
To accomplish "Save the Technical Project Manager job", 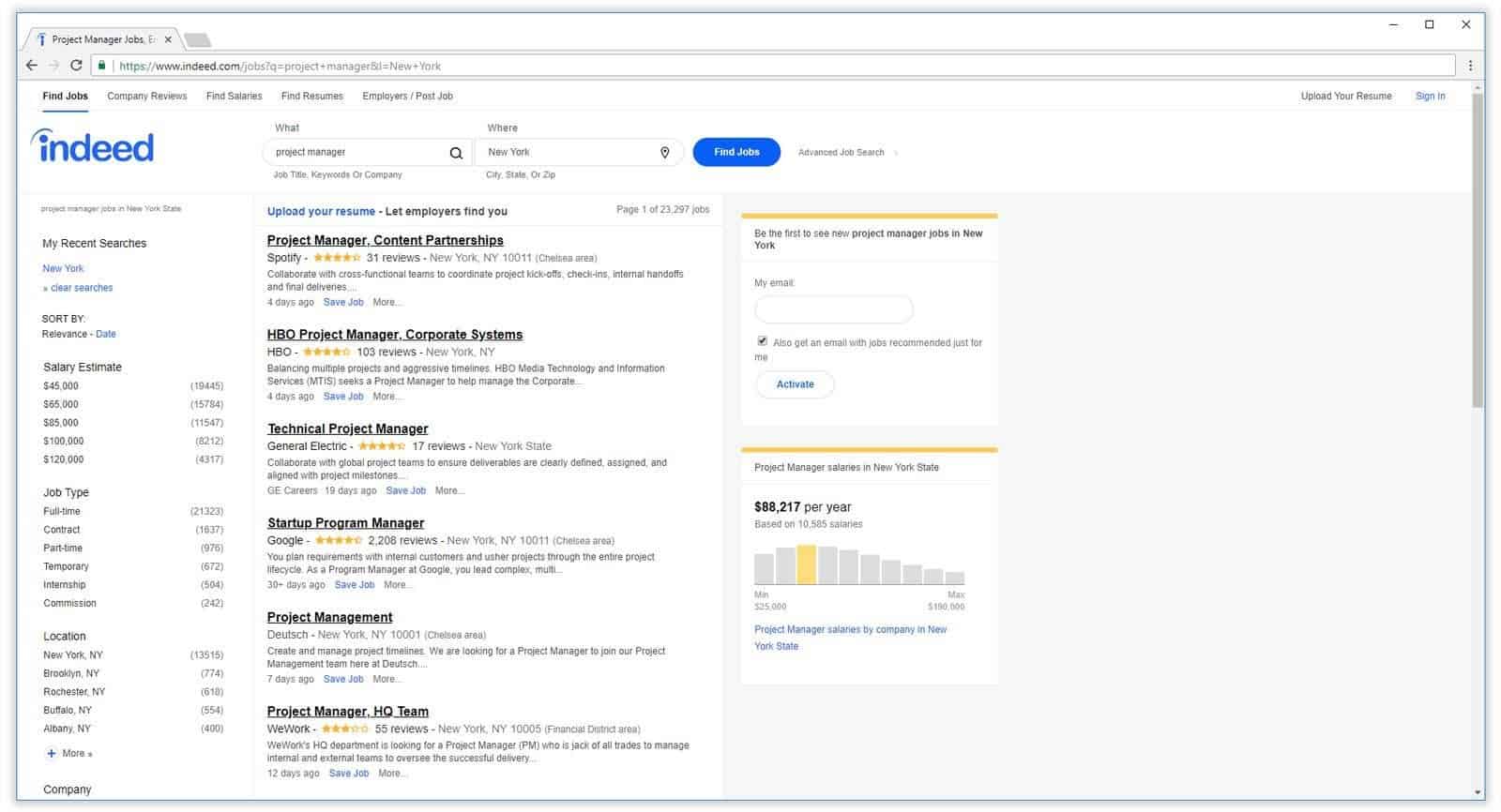I will point(405,490).
